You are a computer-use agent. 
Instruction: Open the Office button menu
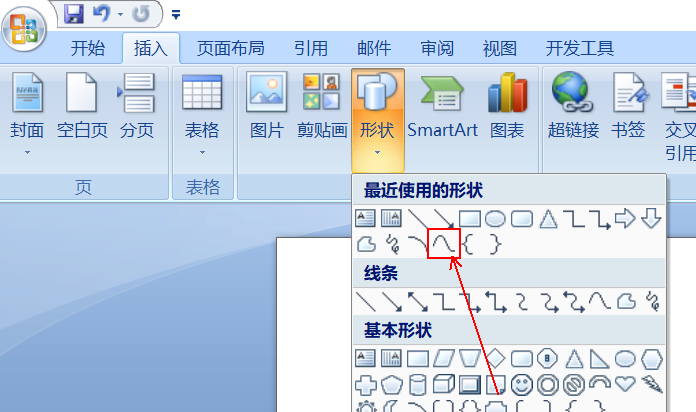point(24,28)
